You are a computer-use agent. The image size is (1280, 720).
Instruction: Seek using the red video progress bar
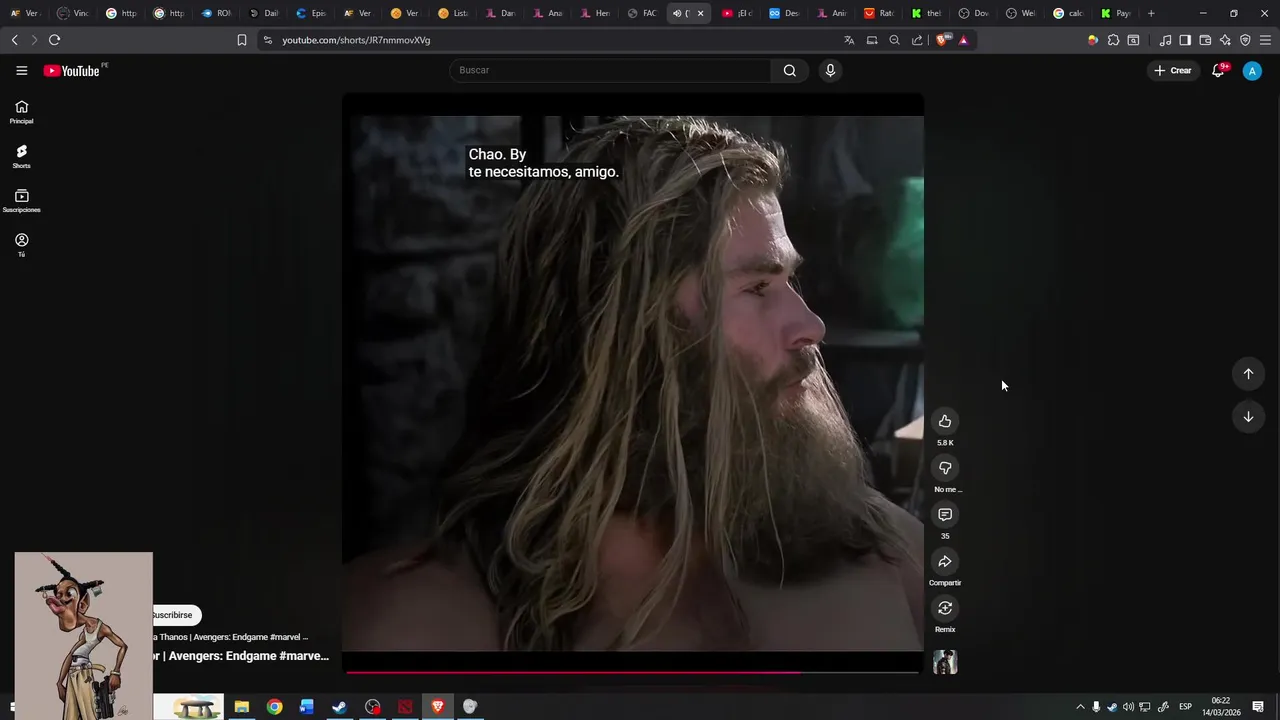tap(632, 672)
